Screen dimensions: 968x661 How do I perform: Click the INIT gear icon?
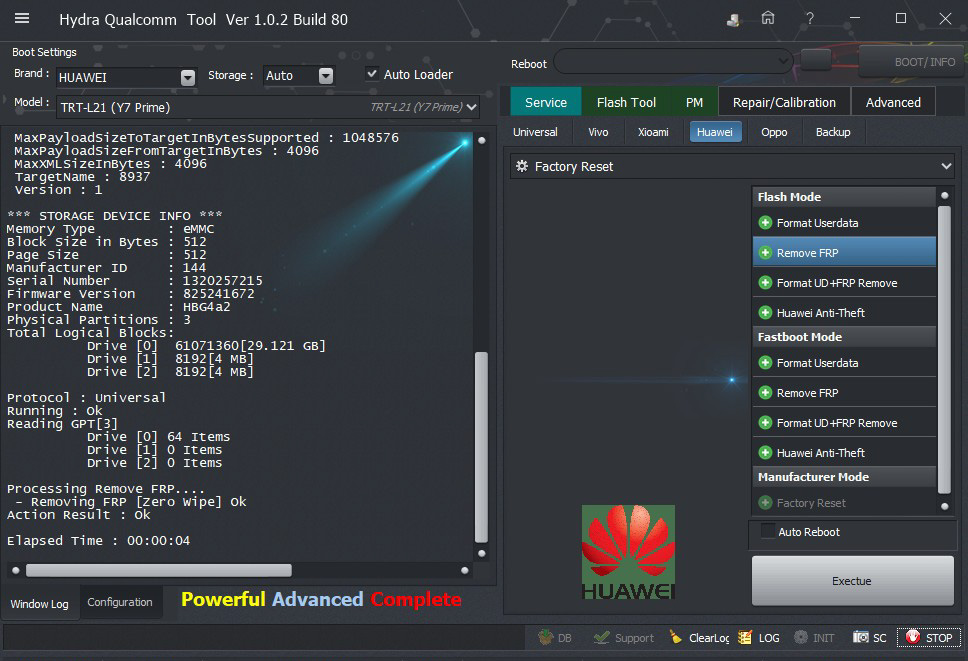(x=801, y=637)
